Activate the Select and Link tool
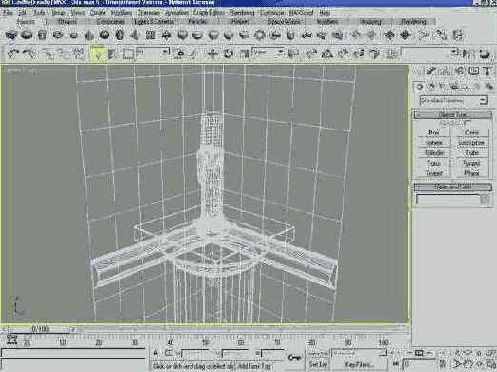Viewport: 497px width, 372px height. coord(47,53)
